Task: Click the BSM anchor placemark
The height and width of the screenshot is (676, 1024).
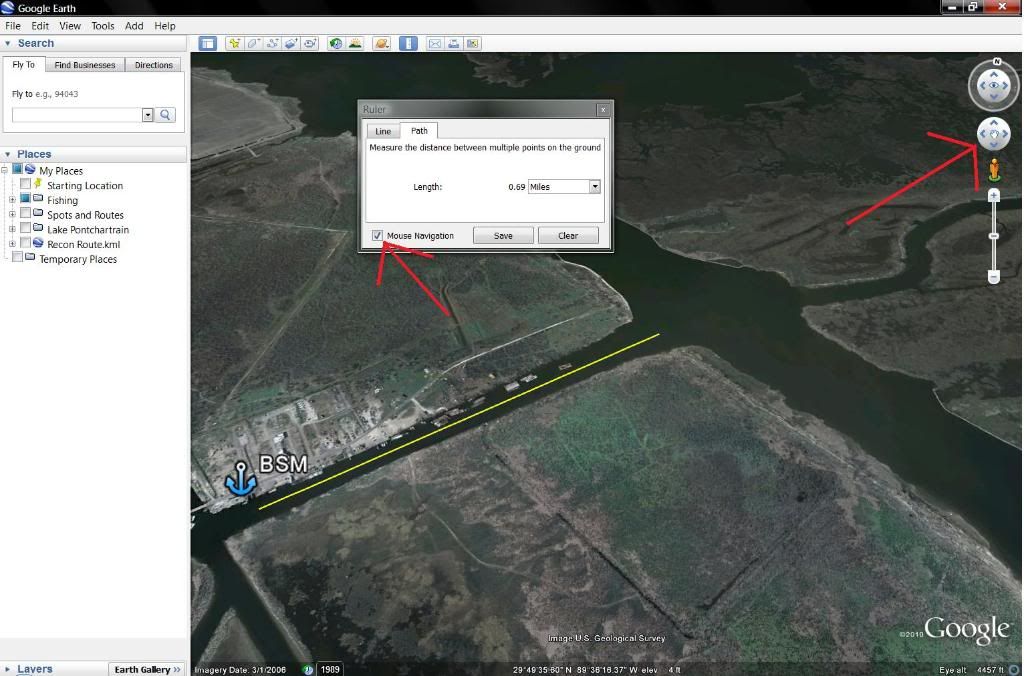Action: [241, 478]
